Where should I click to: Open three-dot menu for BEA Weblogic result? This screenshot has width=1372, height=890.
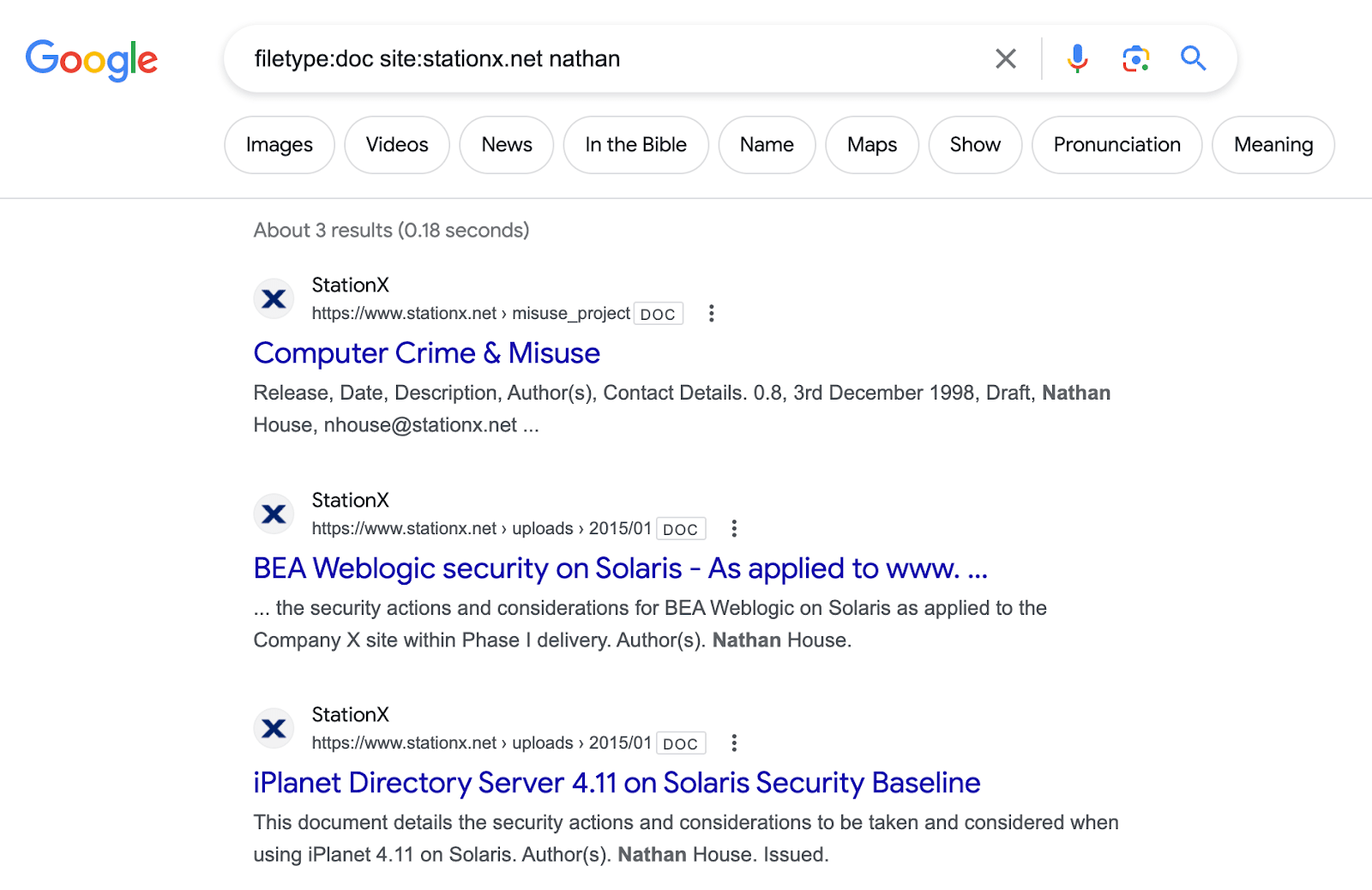click(734, 529)
